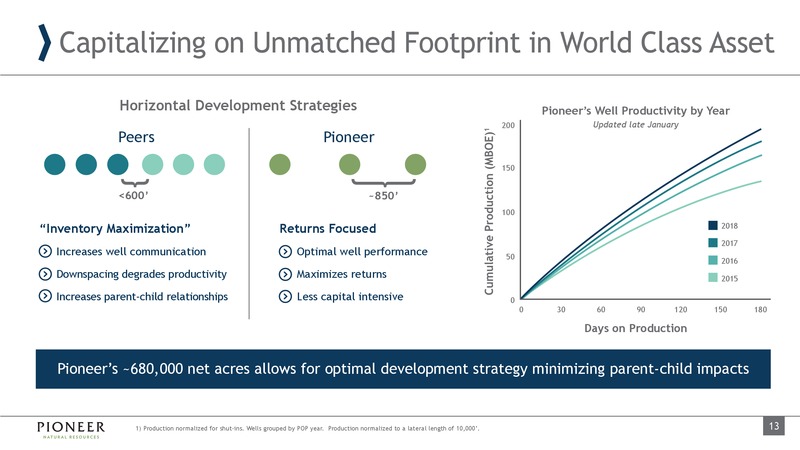This screenshot has width=800, height=450.
Task: Click the 'Less capital intensive' text
Action: tap(350, 296)
